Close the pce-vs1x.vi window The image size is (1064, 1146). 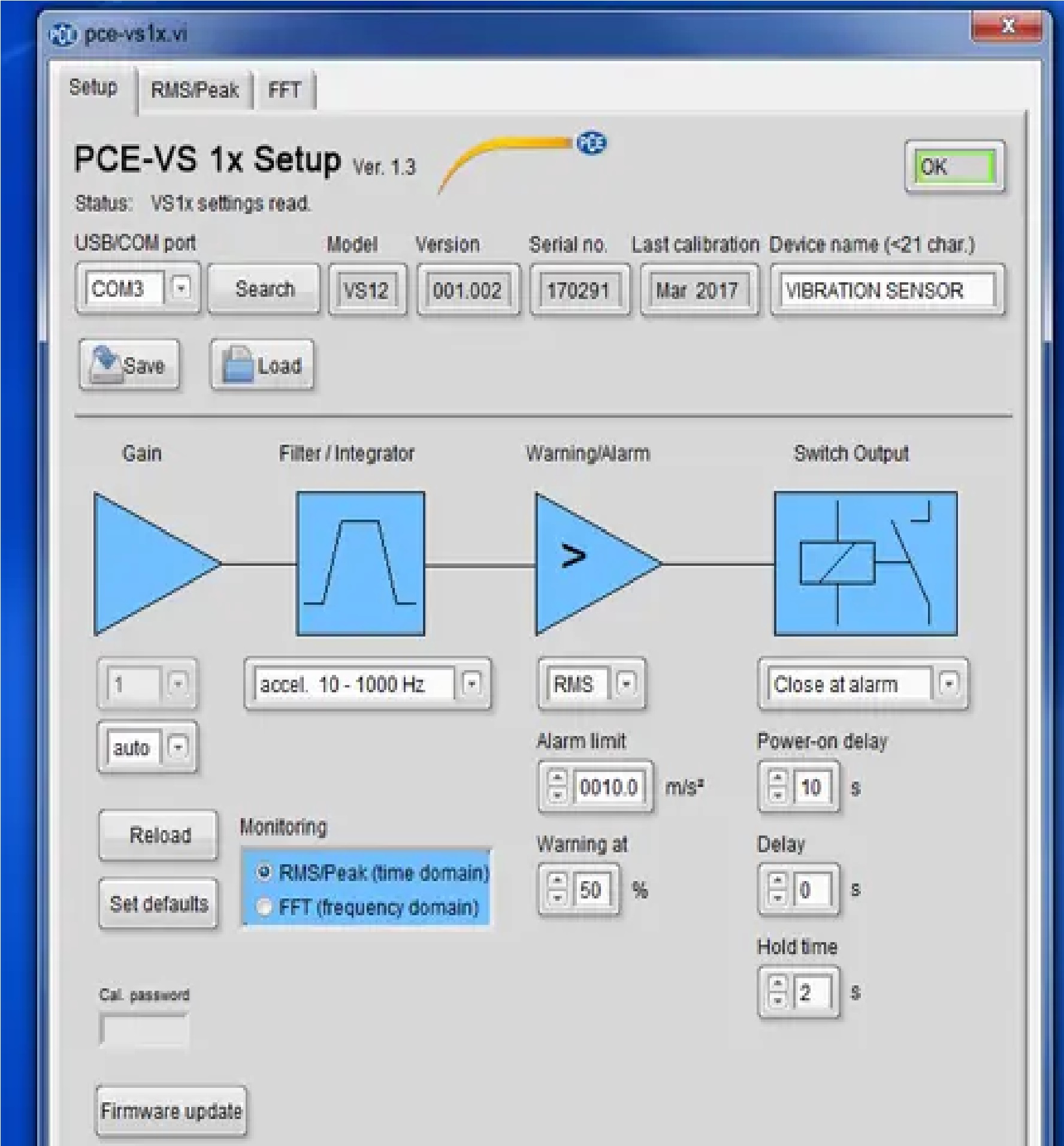(1008, 26)
